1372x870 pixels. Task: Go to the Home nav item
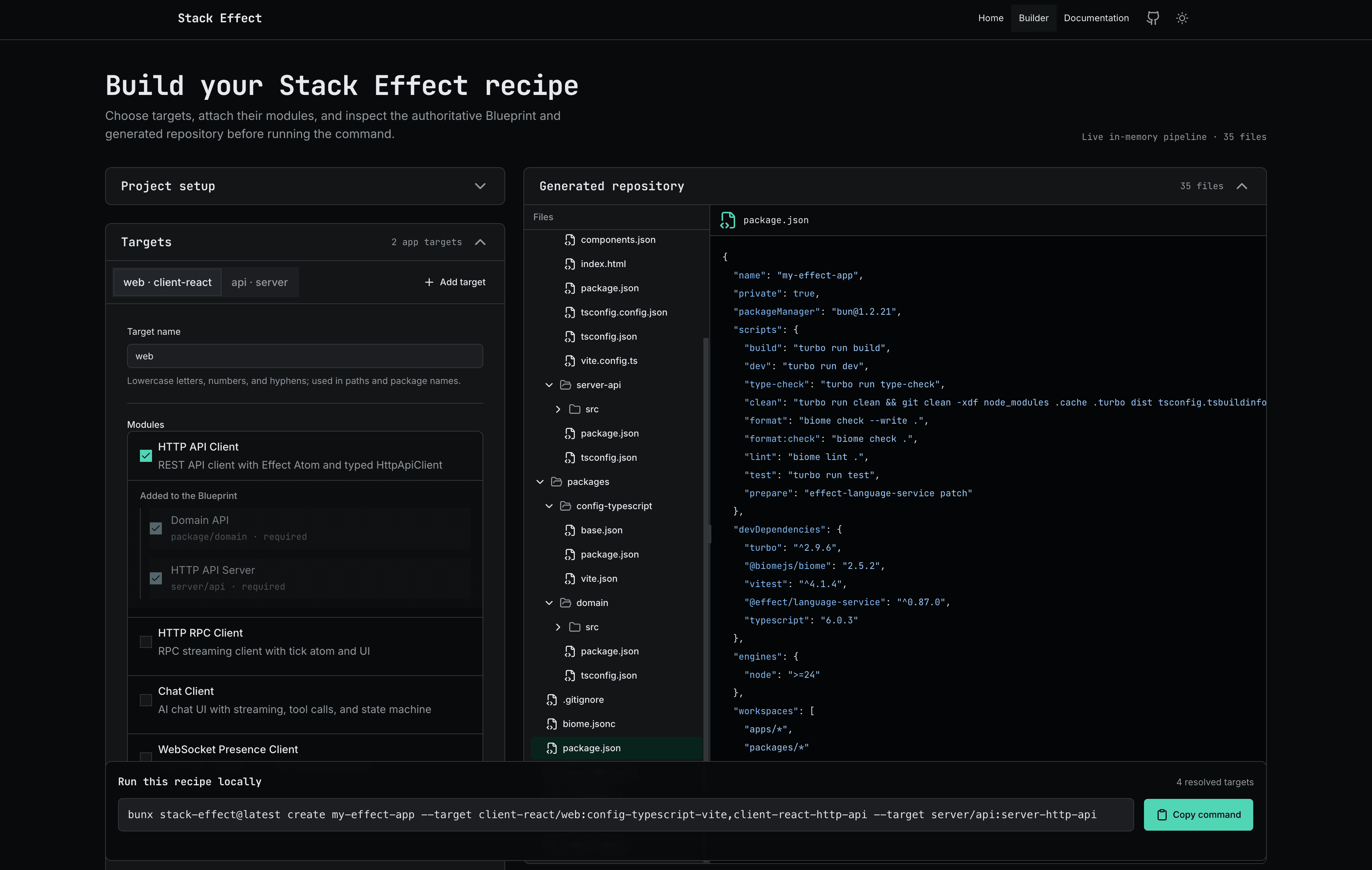pos(991,18)
